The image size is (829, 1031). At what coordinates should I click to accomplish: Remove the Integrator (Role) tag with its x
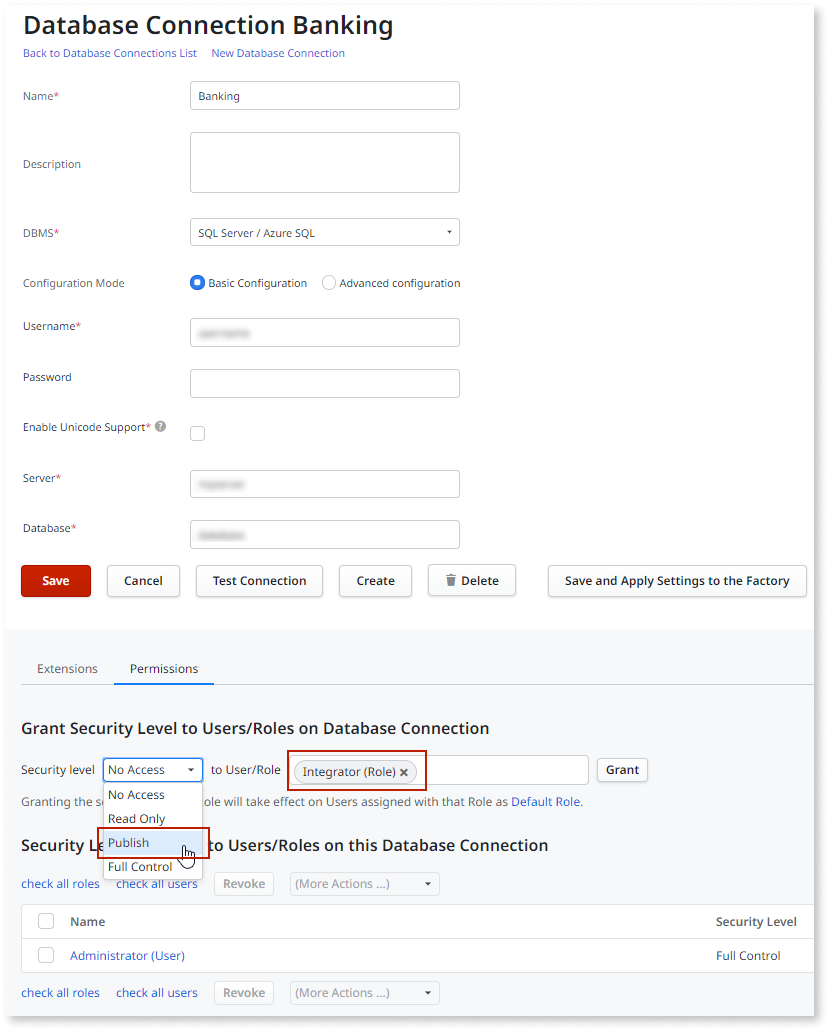404,773
